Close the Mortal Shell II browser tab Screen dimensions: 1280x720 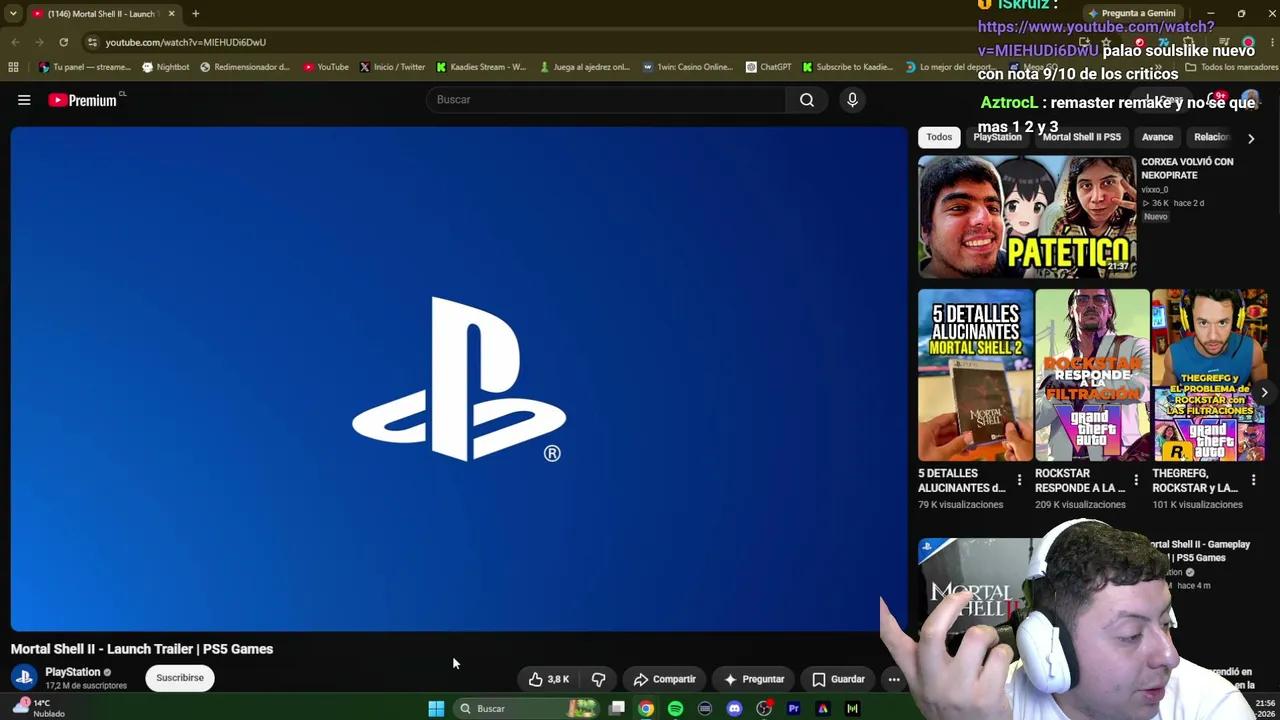[171, 14]
